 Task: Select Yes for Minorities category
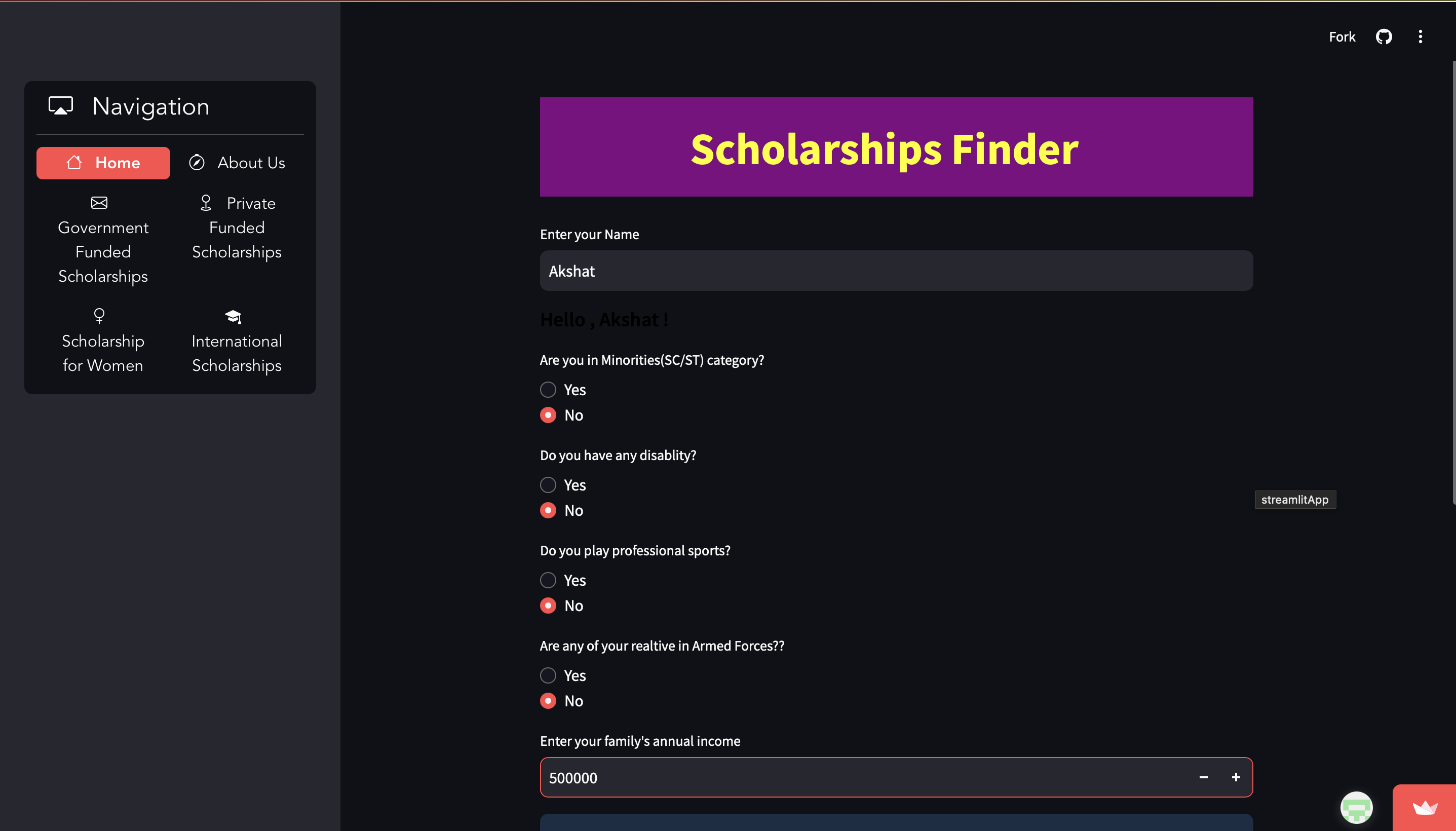point(548,390)
